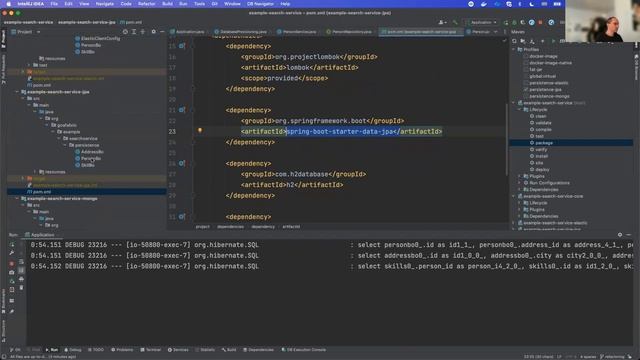The image size is (640, 360).
Task: Expand Run Configurations node in Maven
Action: point(520,183)
